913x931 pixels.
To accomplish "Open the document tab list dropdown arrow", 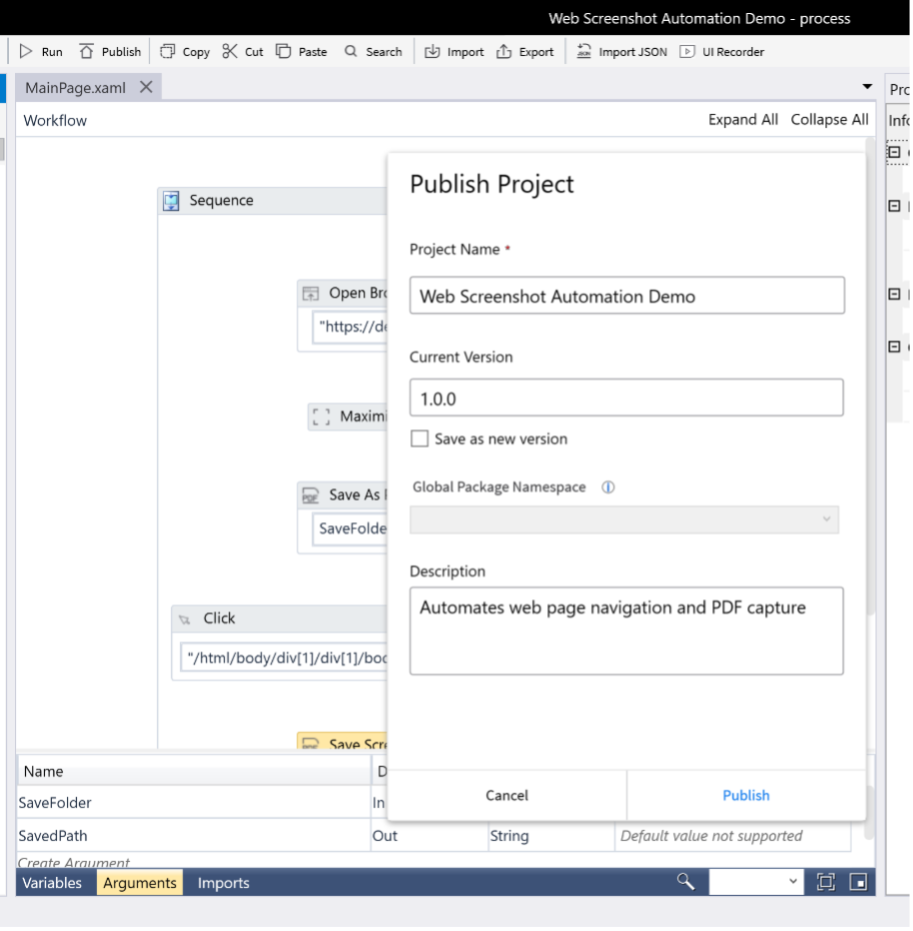I will 867,88.
